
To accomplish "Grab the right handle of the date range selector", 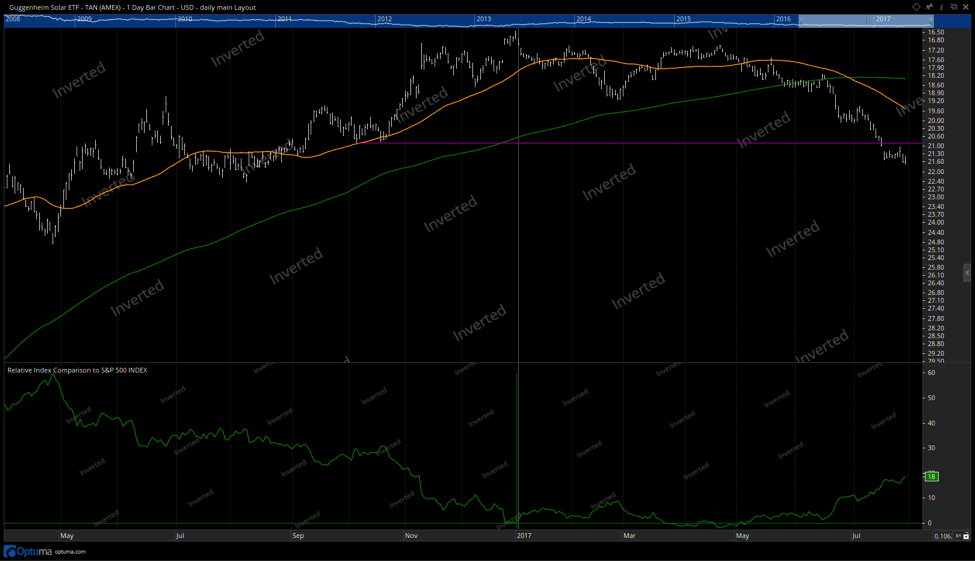I will pos(931,21).
